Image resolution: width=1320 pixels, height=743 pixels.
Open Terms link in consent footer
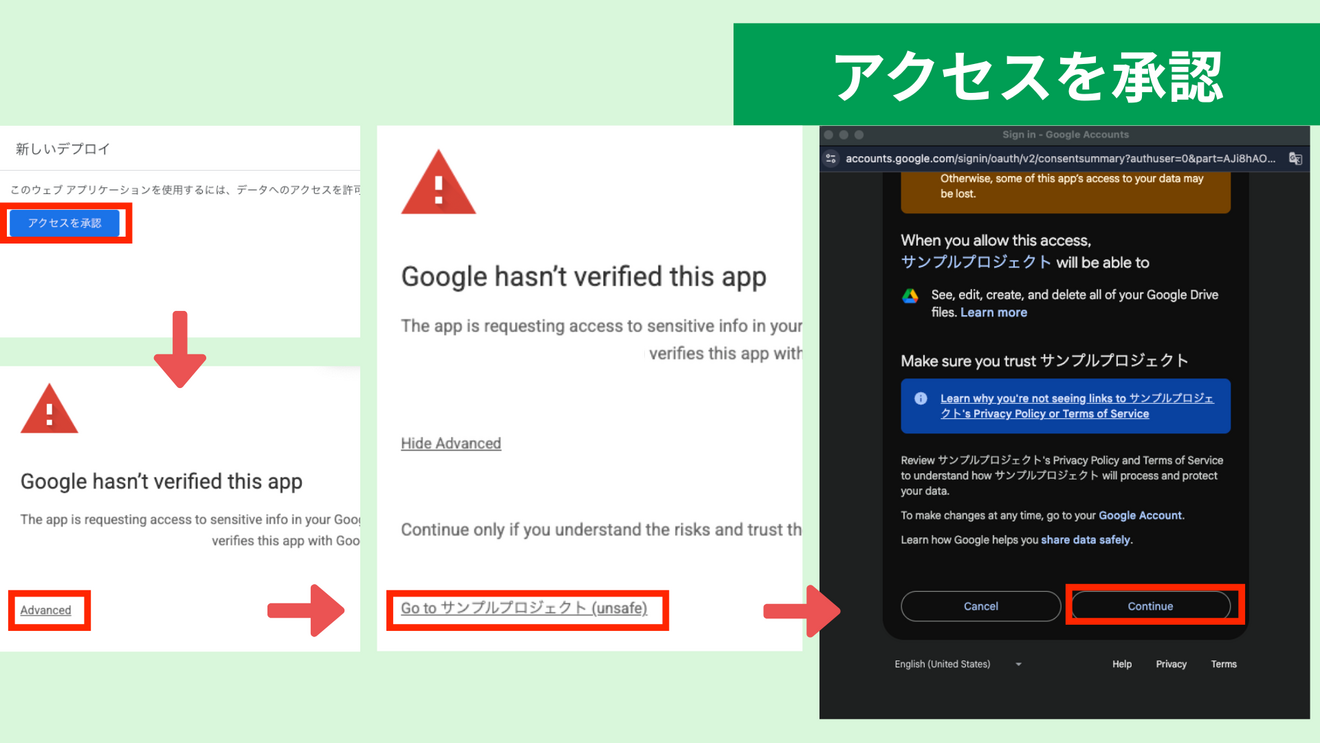[x=1224, y=664]
